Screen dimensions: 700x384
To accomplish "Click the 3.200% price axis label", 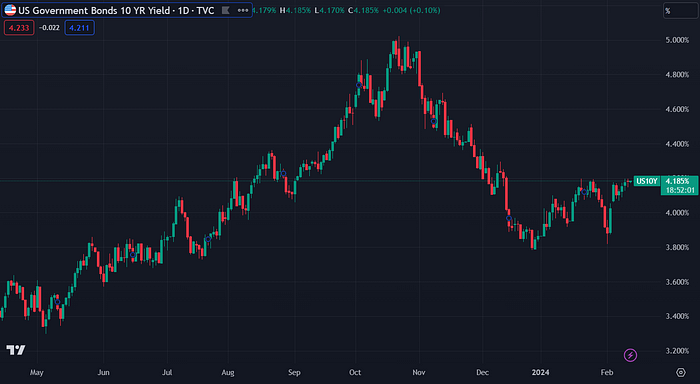I will [x=677, y=351].
